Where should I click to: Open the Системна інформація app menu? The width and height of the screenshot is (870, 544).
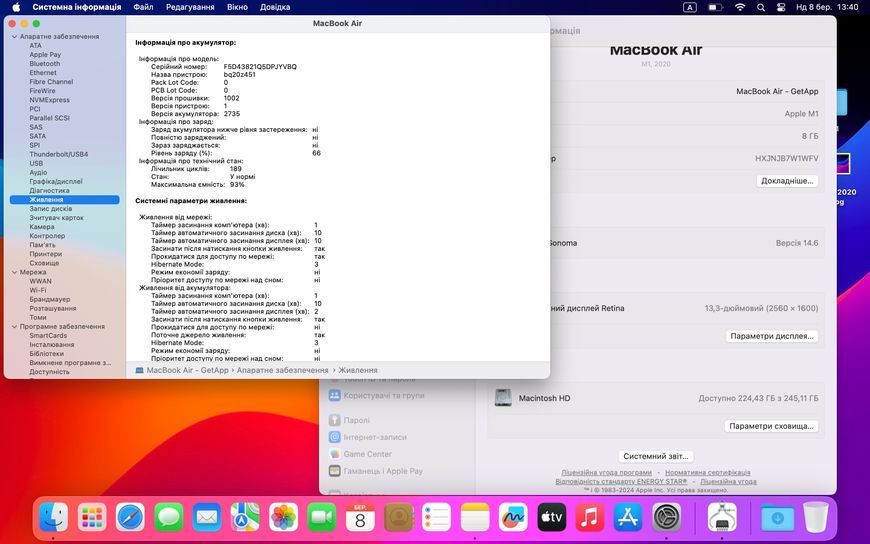click(x=77, y=7)
